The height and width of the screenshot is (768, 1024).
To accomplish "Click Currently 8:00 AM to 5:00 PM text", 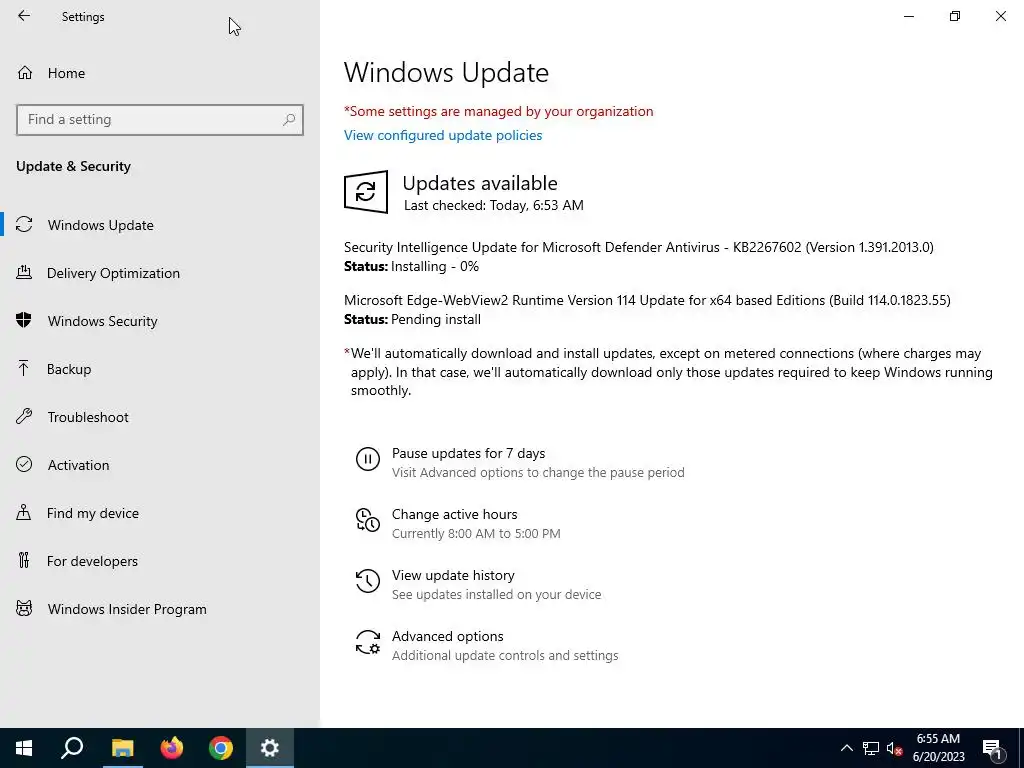I will 476,534.
